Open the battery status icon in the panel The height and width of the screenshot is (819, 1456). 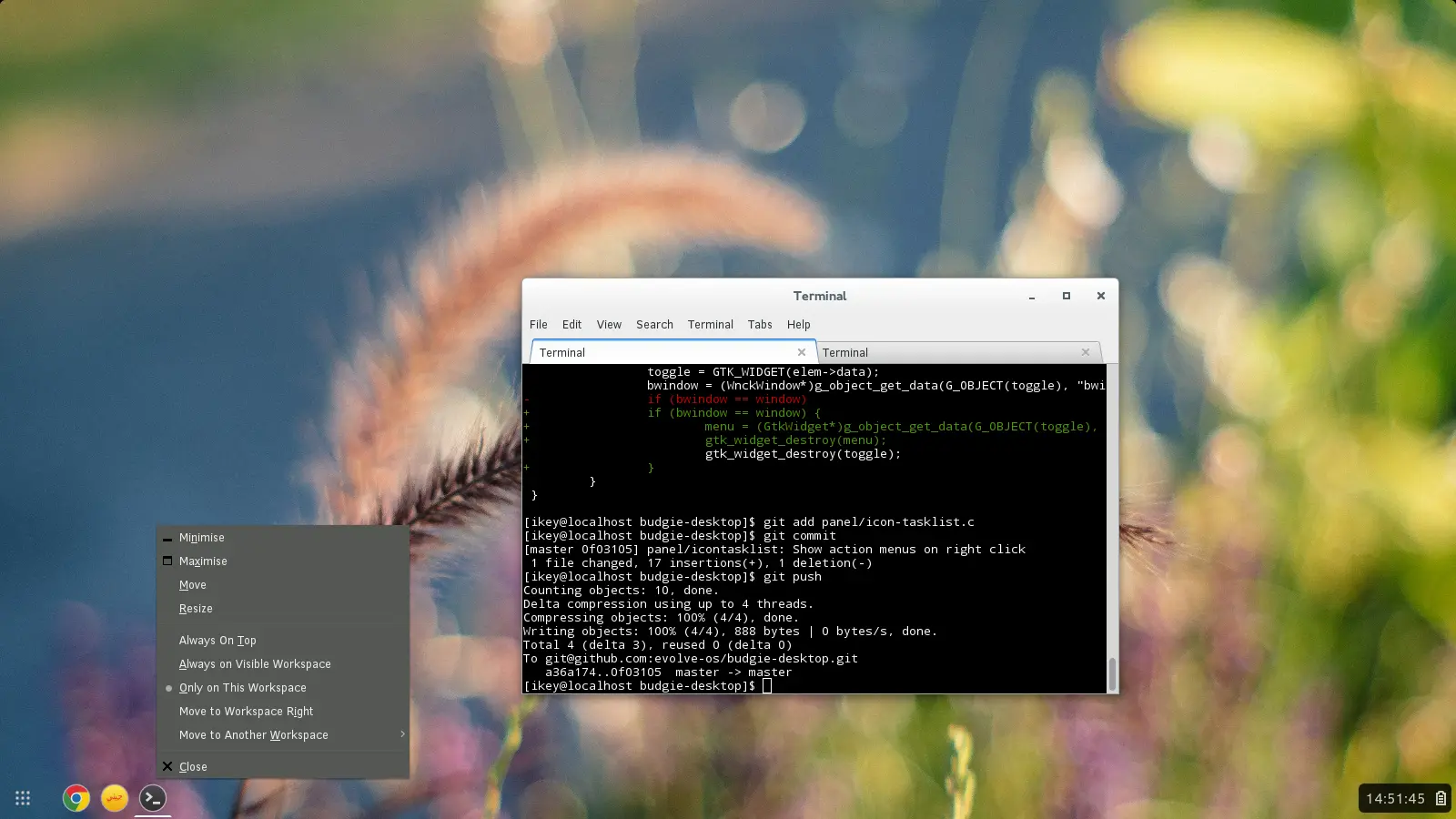(x=1441, y=798)
